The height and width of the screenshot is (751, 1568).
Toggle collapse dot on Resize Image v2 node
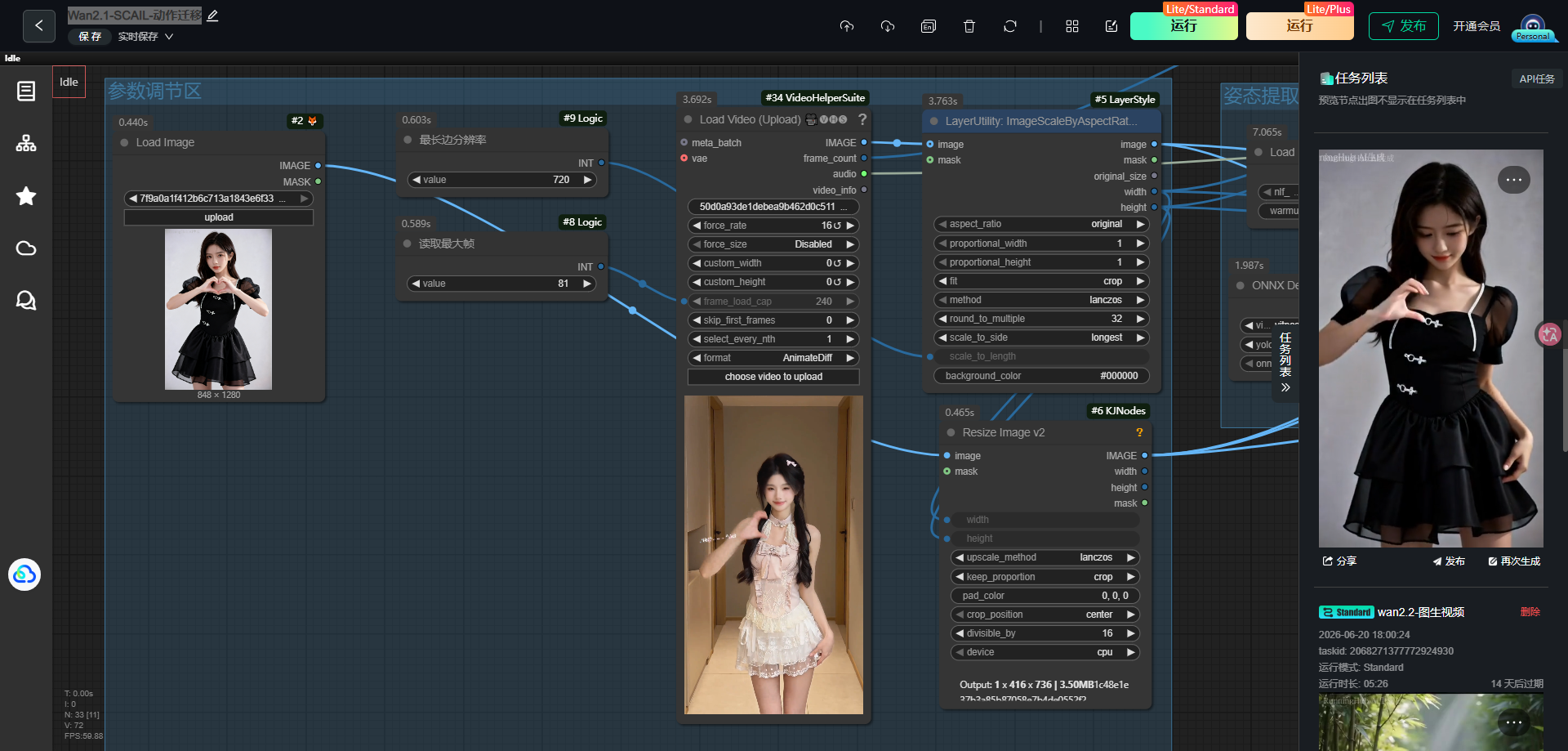click(951, 433)
